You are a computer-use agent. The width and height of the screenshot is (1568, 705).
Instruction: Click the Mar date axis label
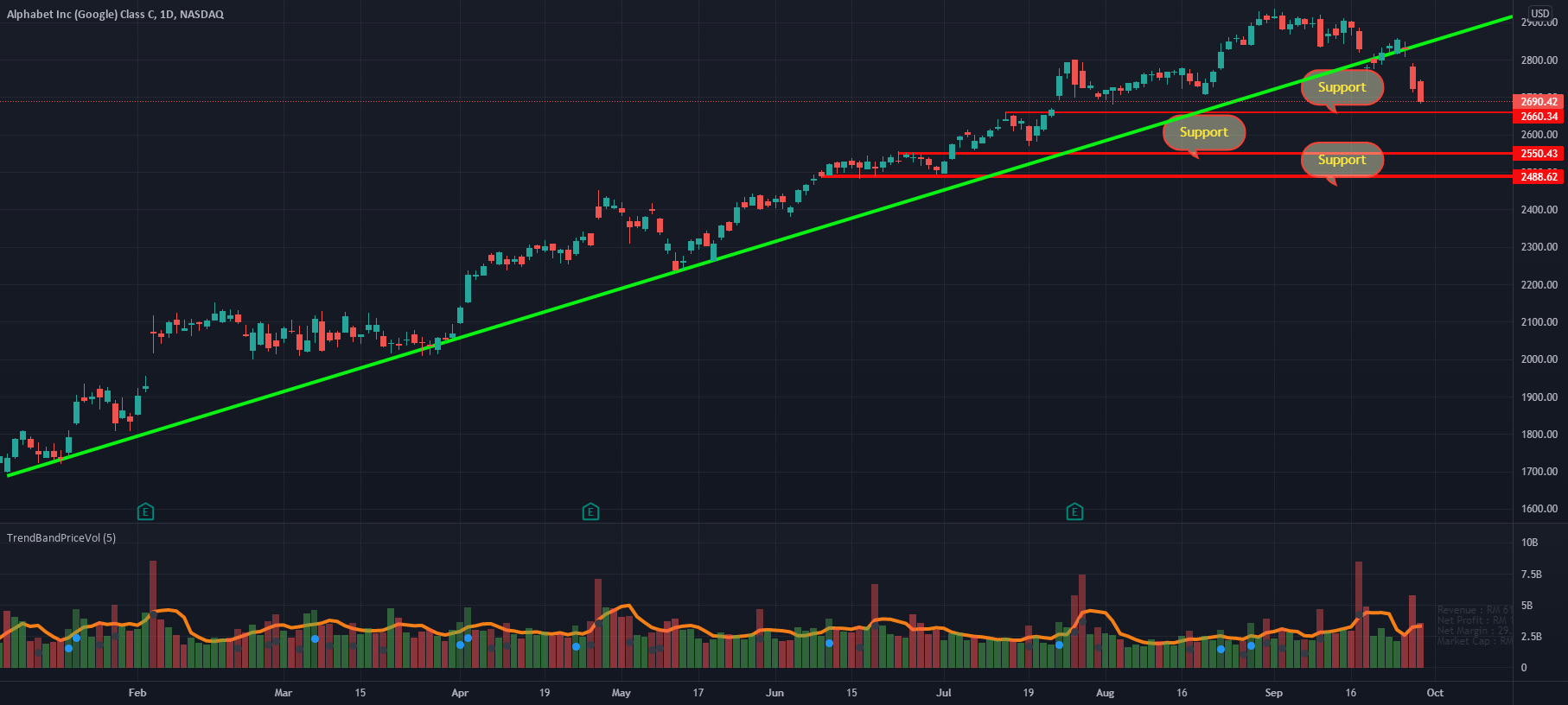pos(283,693)
